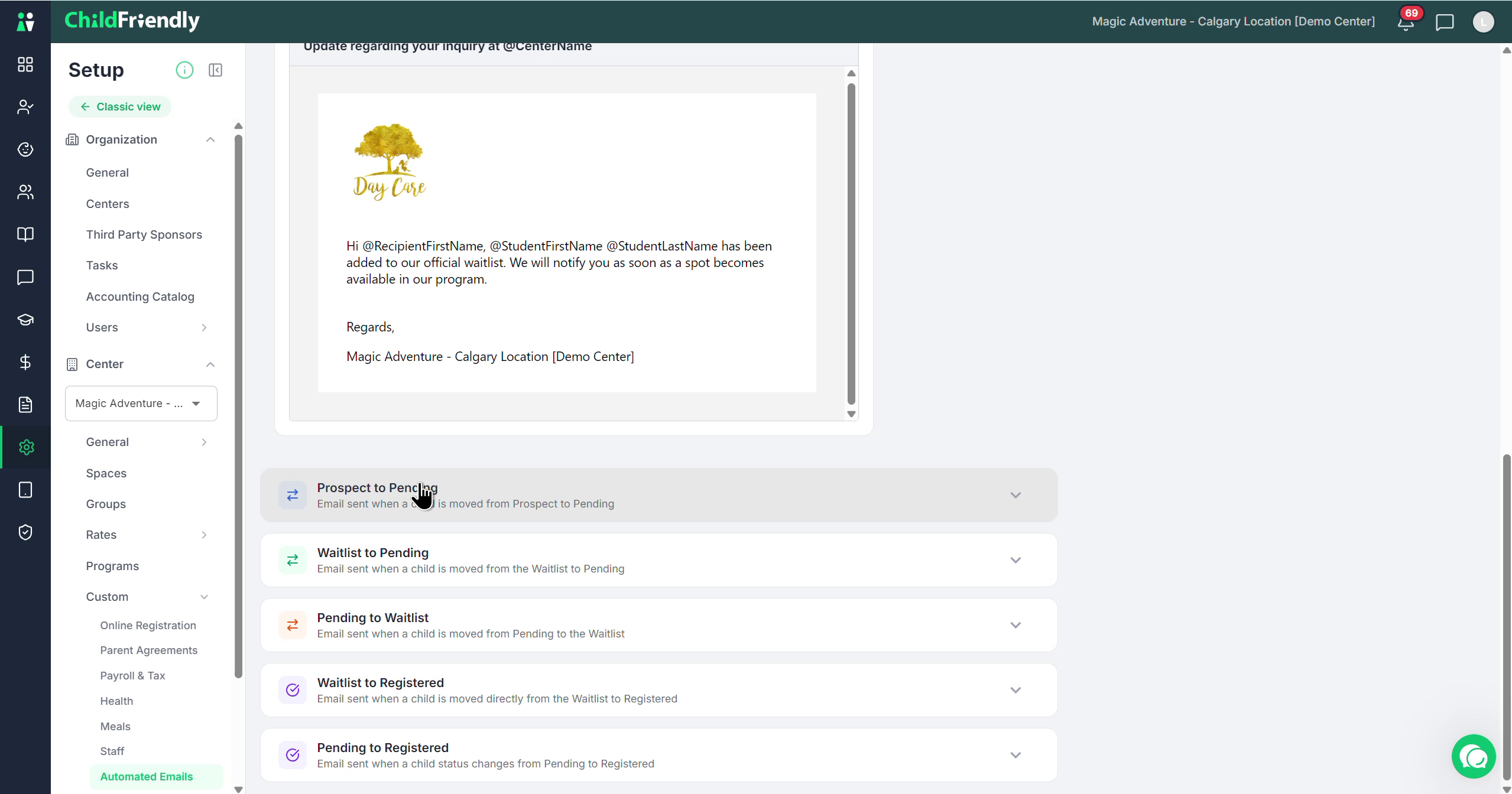Viewport: 1512px width, 794px height.
Task: Open Third Party Sponsors settings
Action: (144, 235)
